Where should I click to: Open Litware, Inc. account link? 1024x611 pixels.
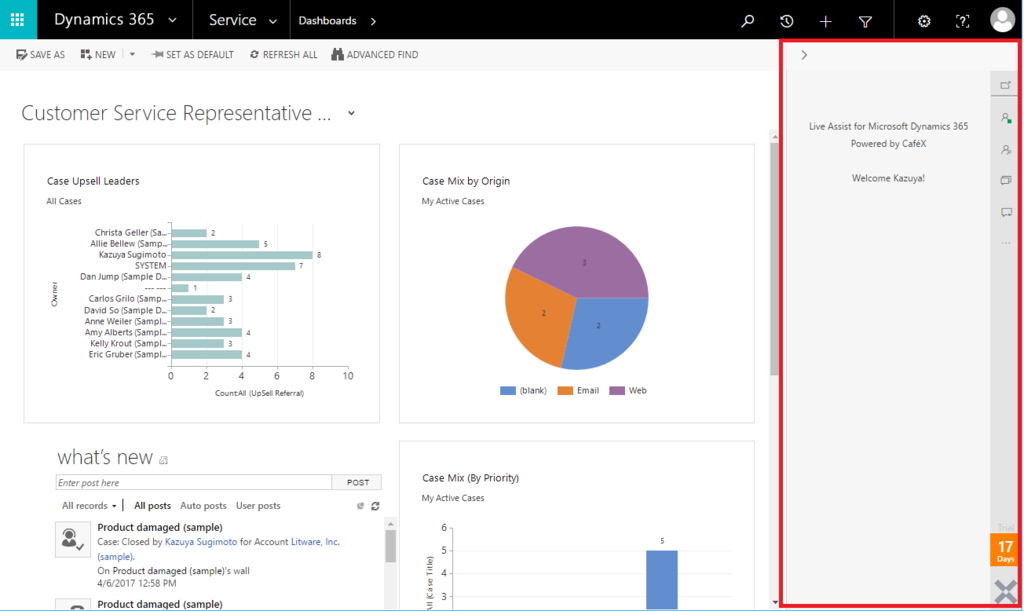click(x=315, y=542)
